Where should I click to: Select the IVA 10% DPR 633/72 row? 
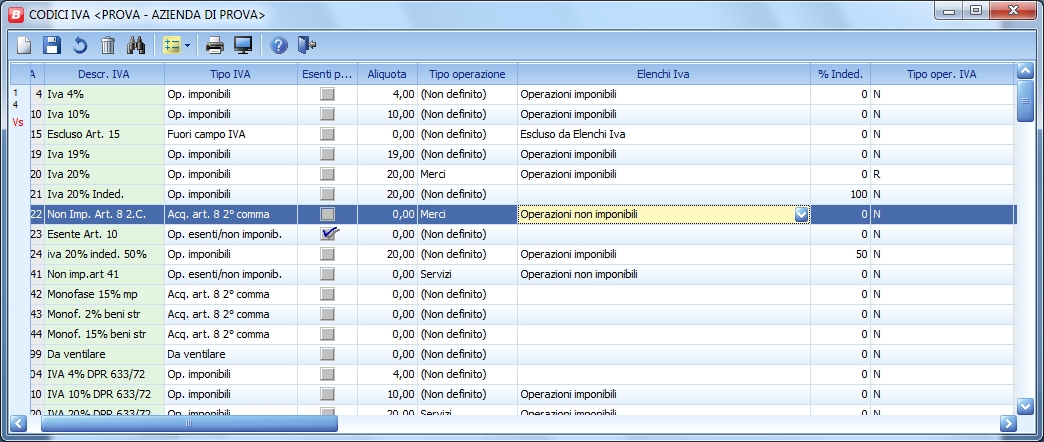click(x=104, y=394)
